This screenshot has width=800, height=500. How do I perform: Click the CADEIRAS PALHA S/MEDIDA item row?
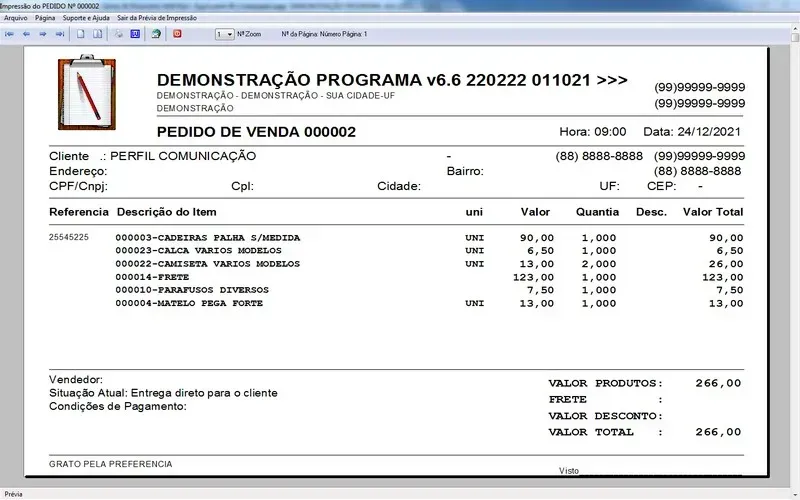click(208, 238)
